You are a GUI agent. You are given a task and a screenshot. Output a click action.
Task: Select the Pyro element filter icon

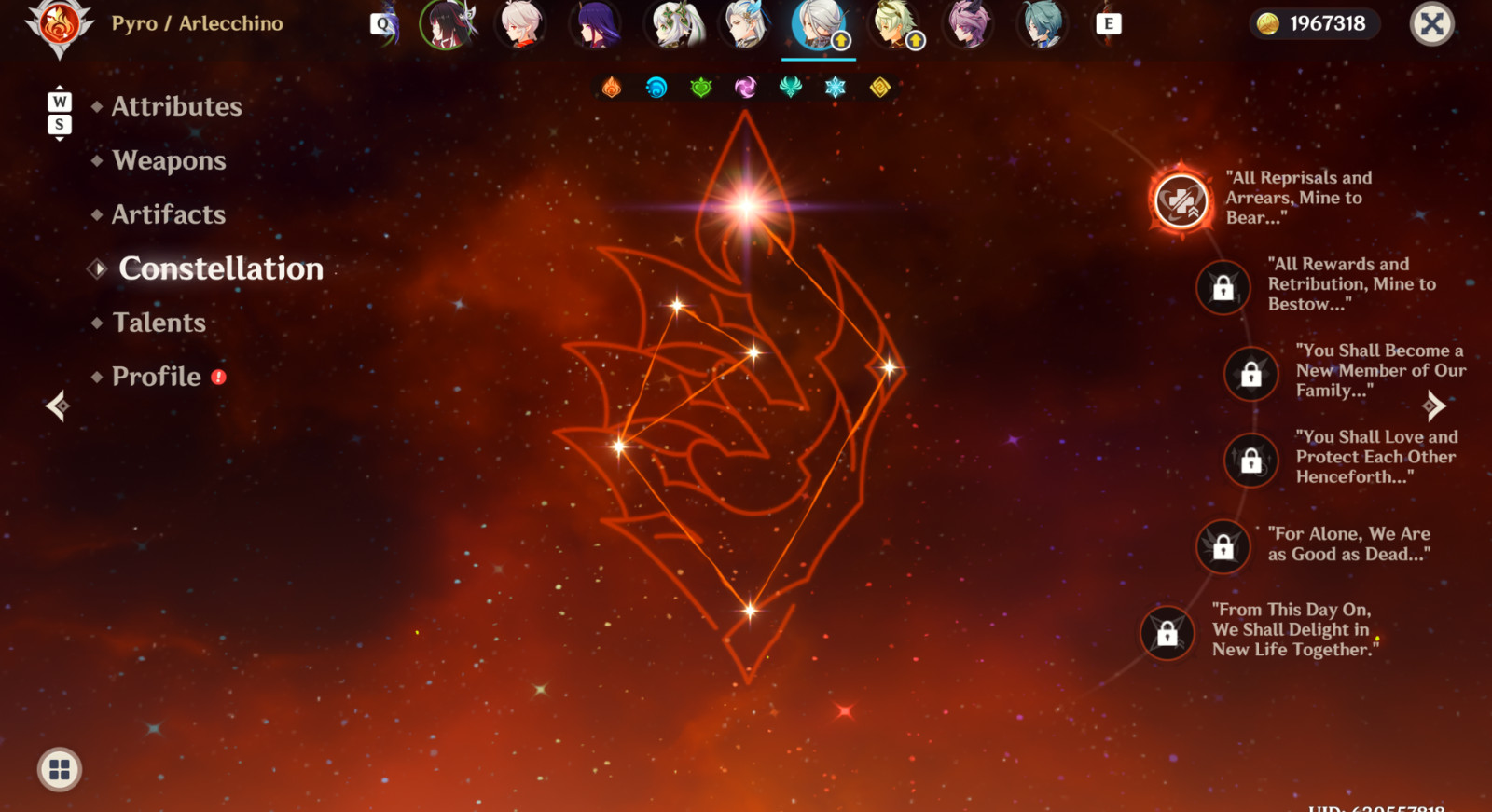point(612,88)
